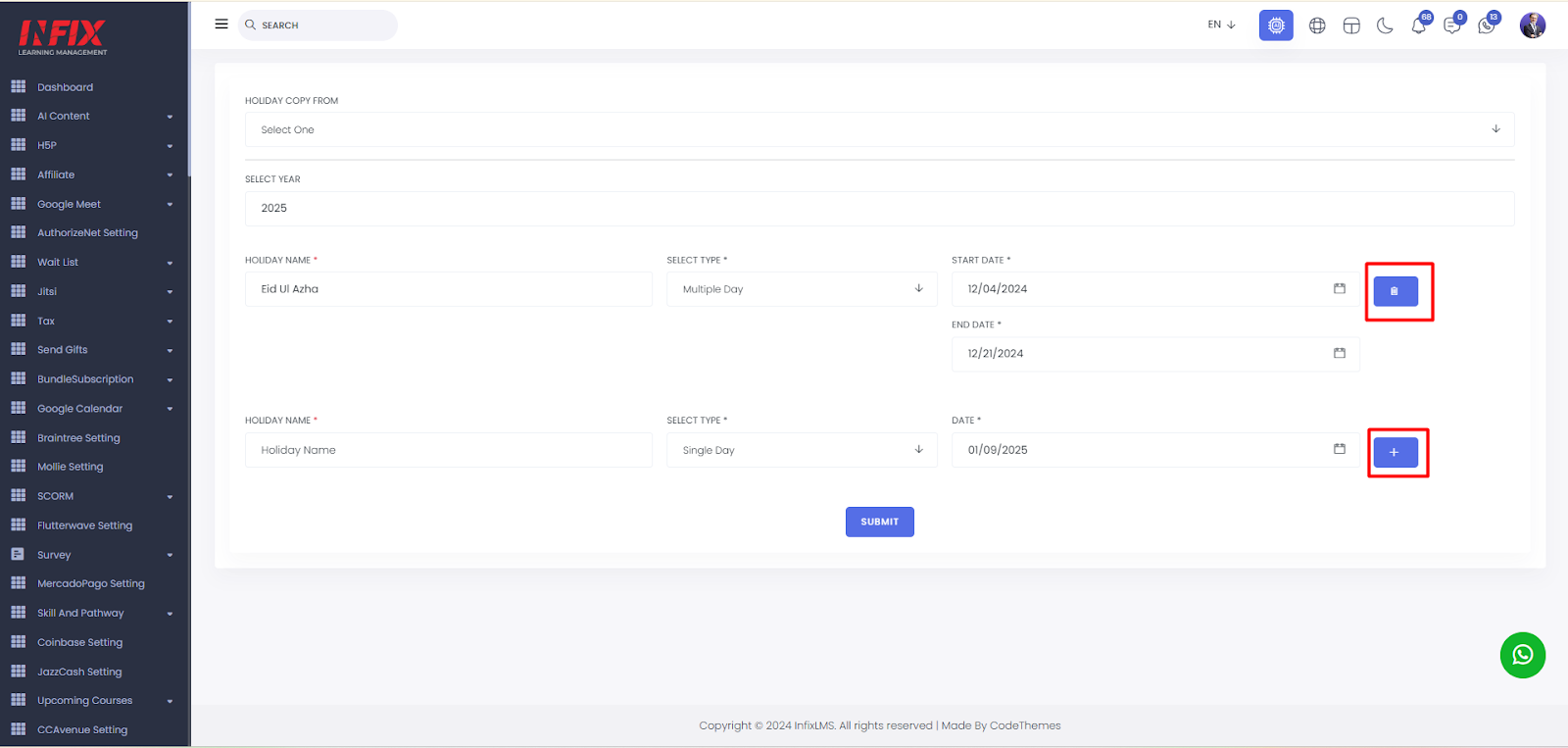Click the End Date field 12/21/2024

tap(1155, 354)
